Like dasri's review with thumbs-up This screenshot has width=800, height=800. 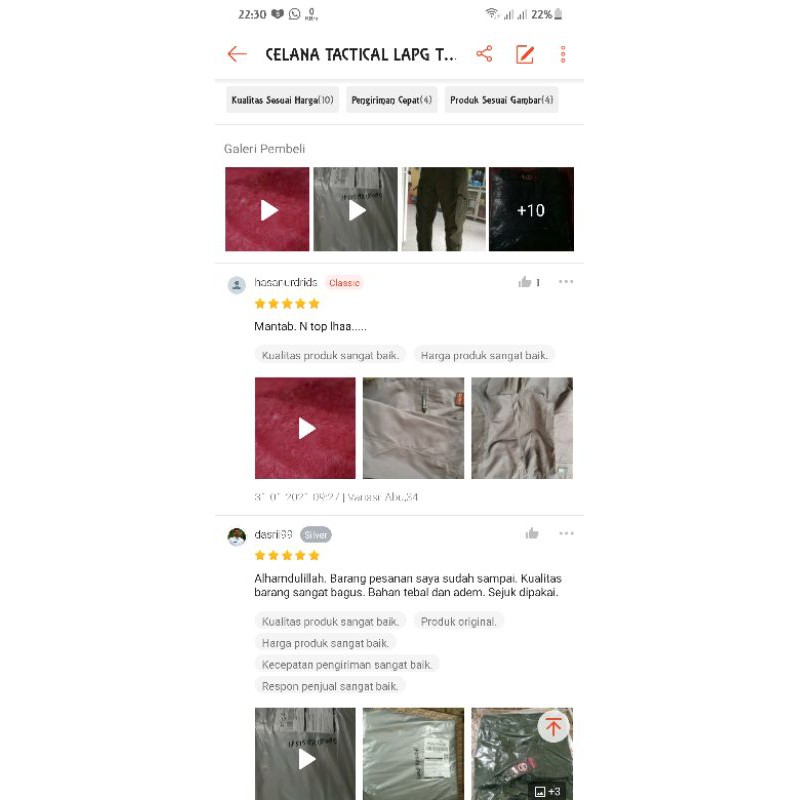(532, 534)
